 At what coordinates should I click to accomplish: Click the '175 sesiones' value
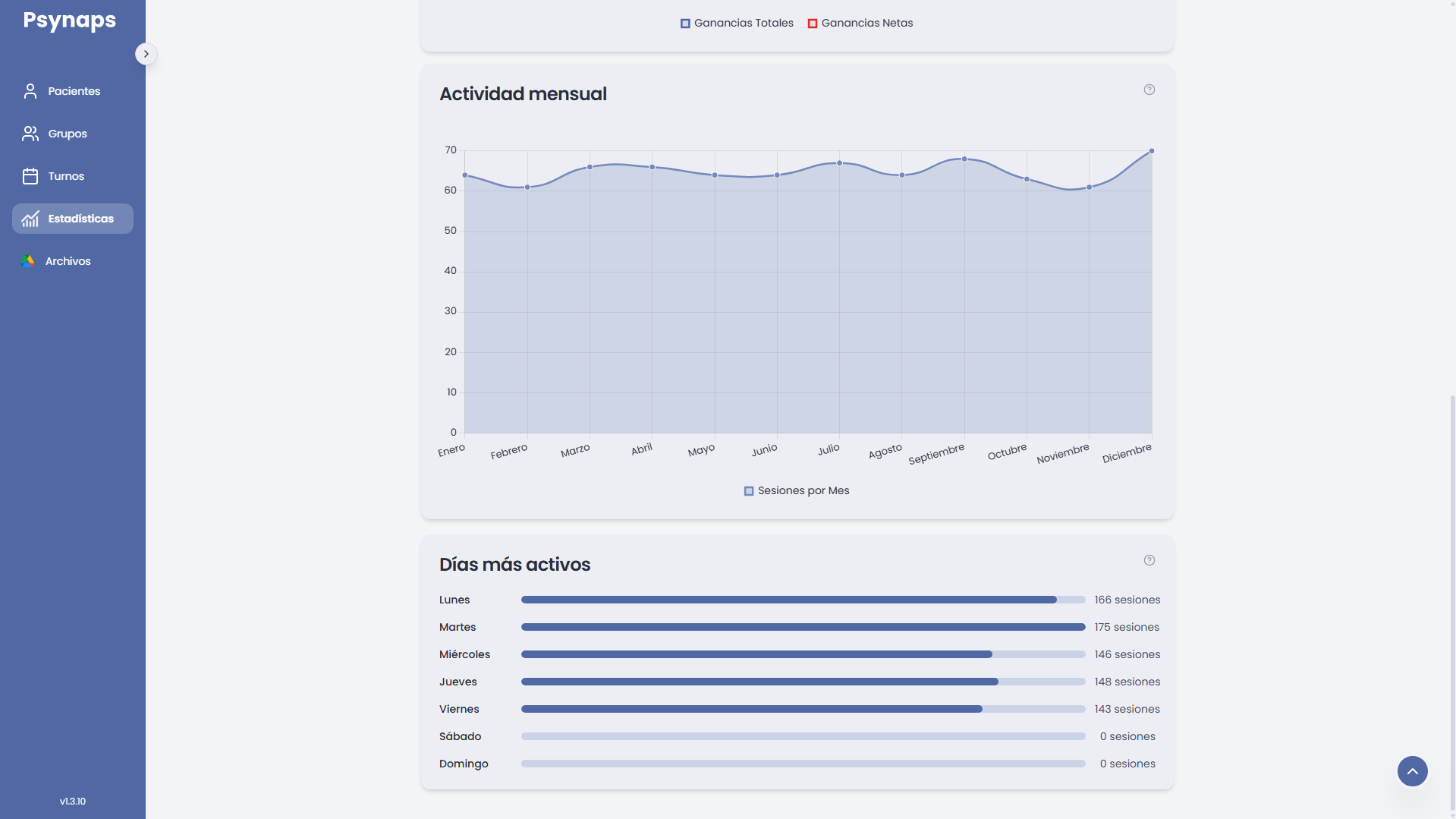point(1127,627)
